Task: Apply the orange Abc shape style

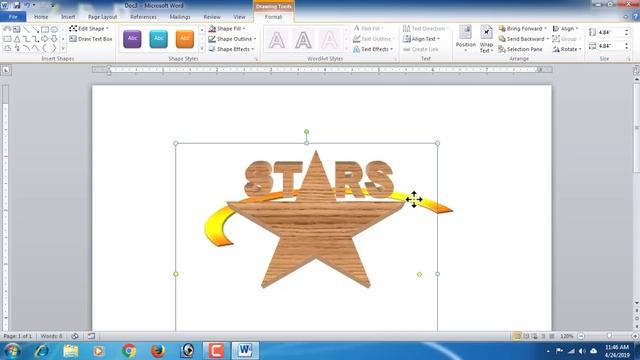Action: [184, 39]
